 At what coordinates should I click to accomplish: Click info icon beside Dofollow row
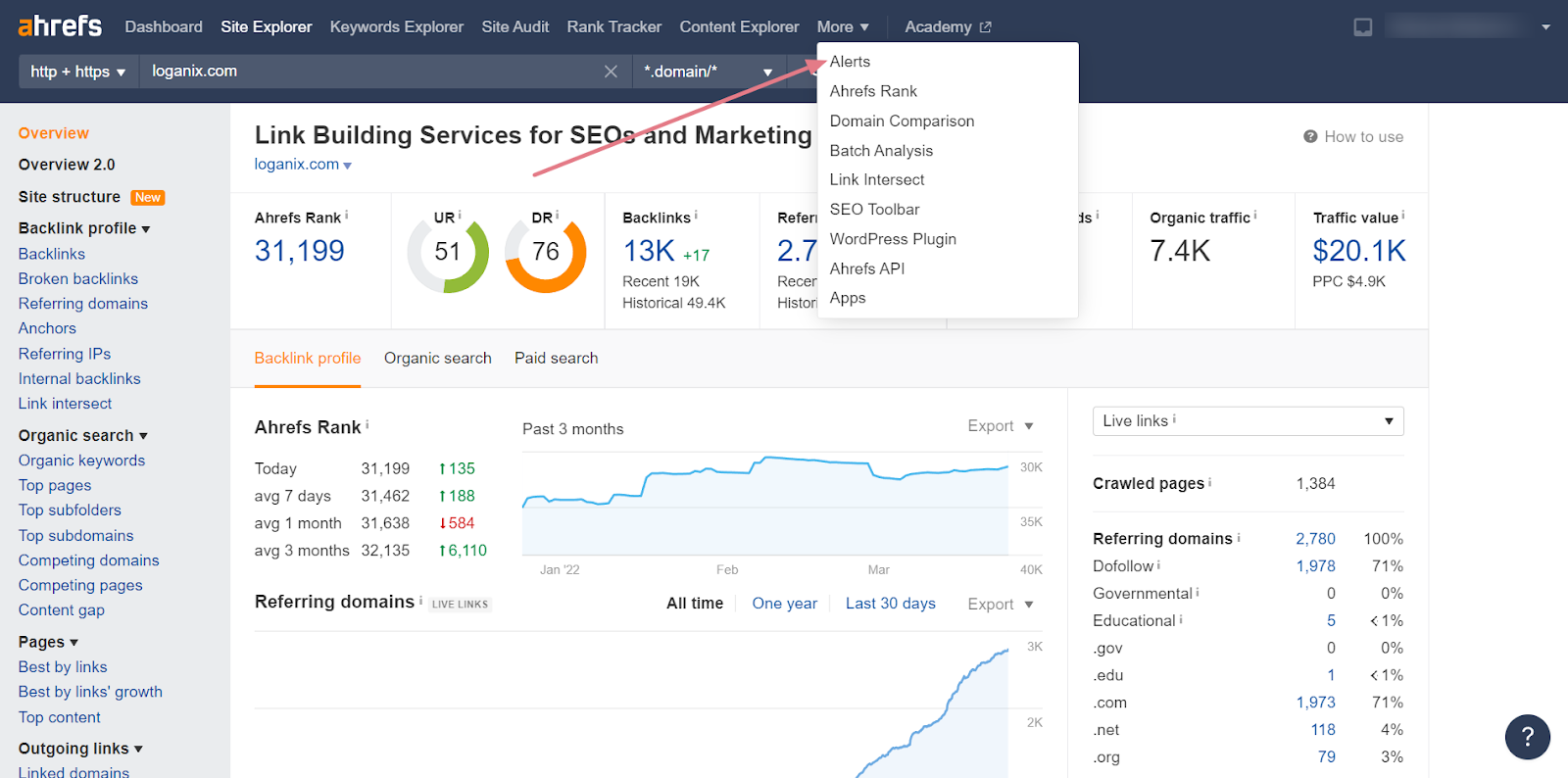(1159, 564)
